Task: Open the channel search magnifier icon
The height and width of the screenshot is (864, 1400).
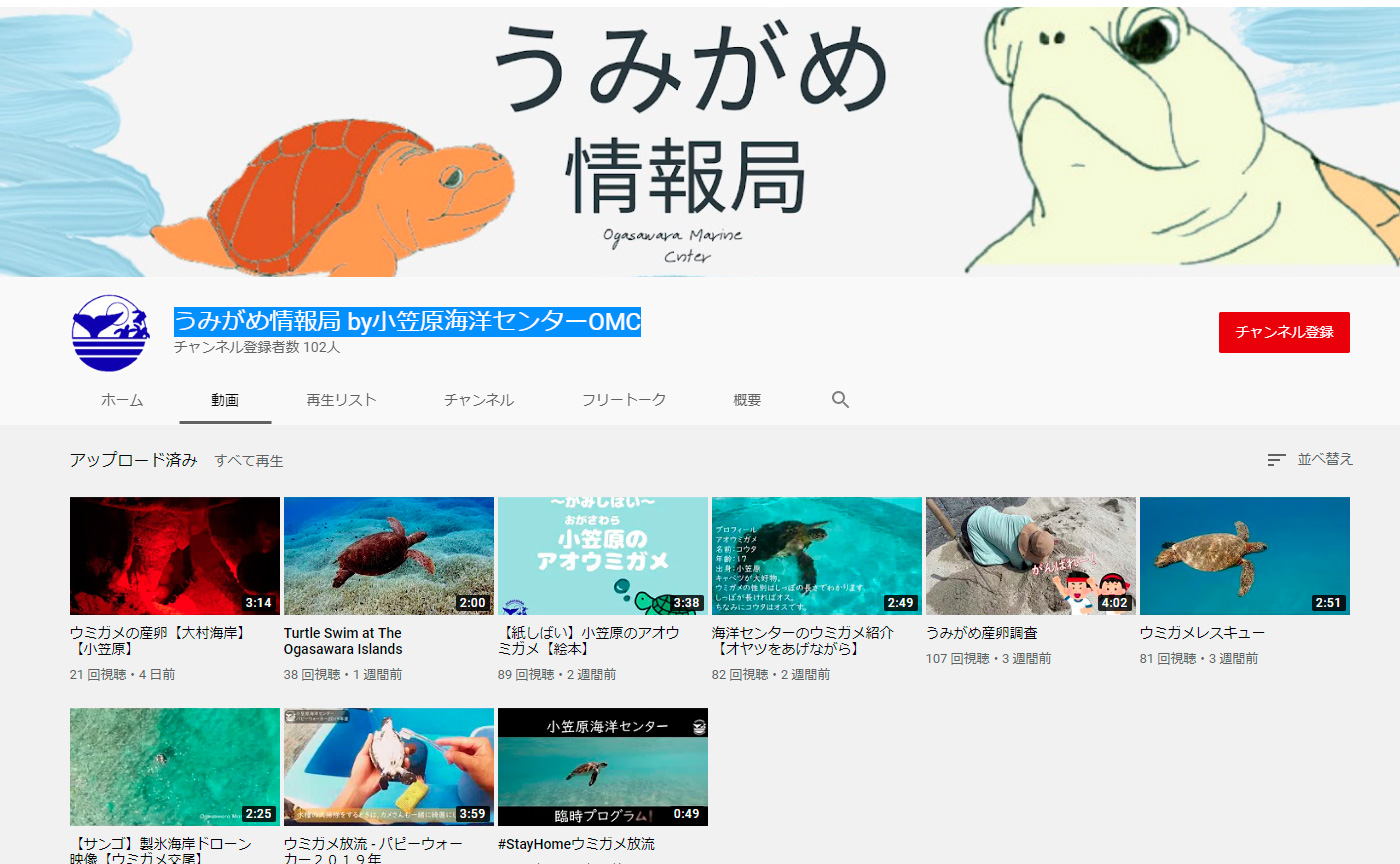Action: pos(840,400)
